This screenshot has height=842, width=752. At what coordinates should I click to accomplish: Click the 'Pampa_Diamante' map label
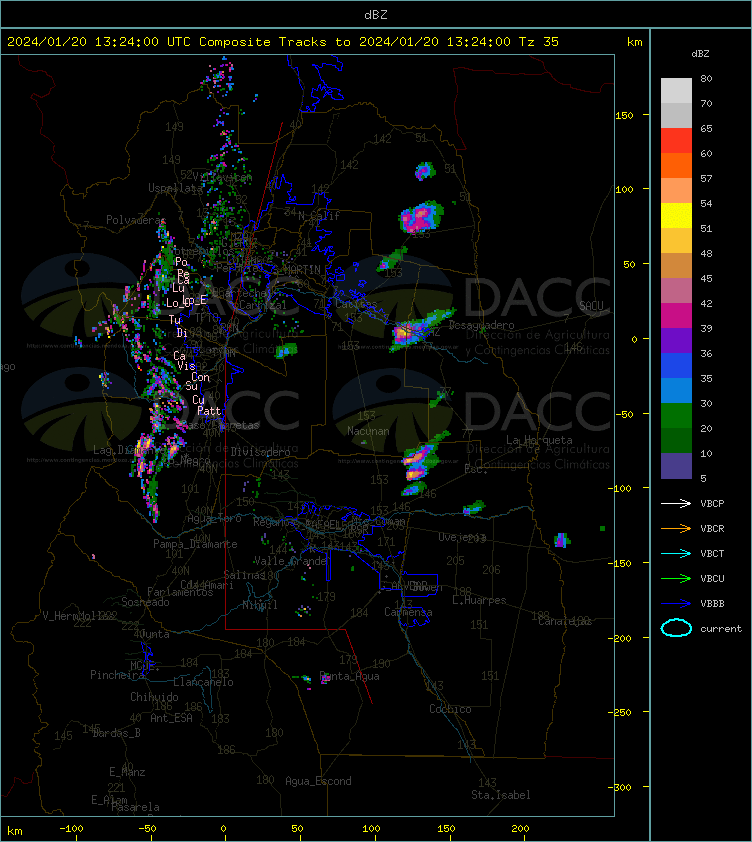click(195, 544)
